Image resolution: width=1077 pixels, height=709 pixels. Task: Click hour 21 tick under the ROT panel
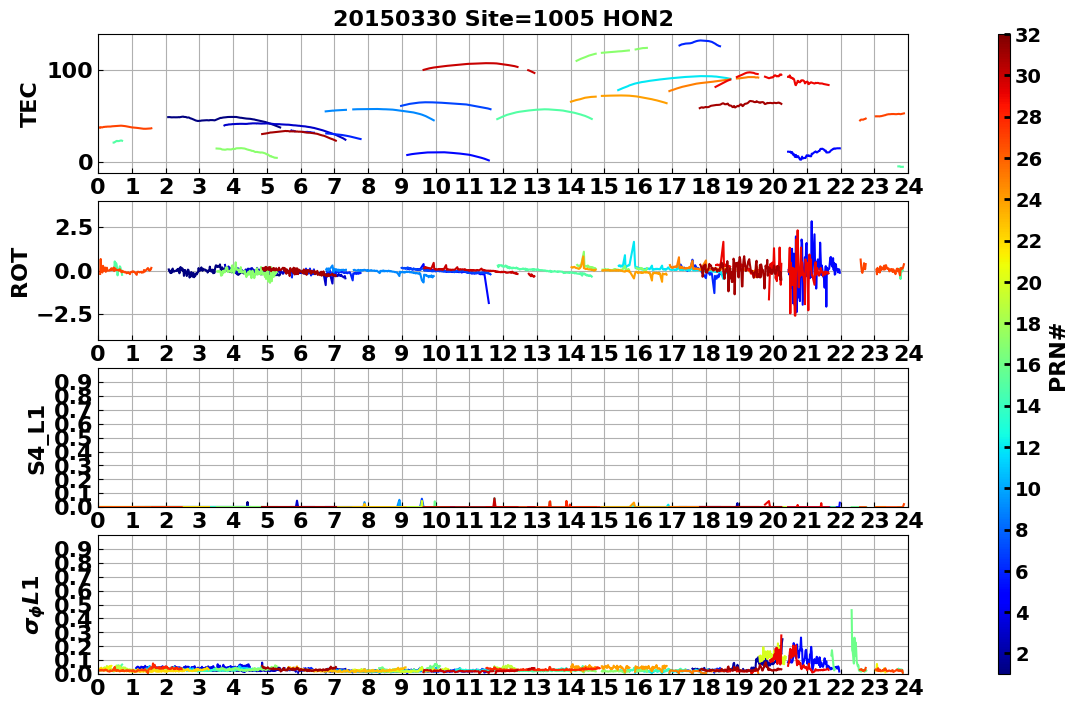coord(806,353)
